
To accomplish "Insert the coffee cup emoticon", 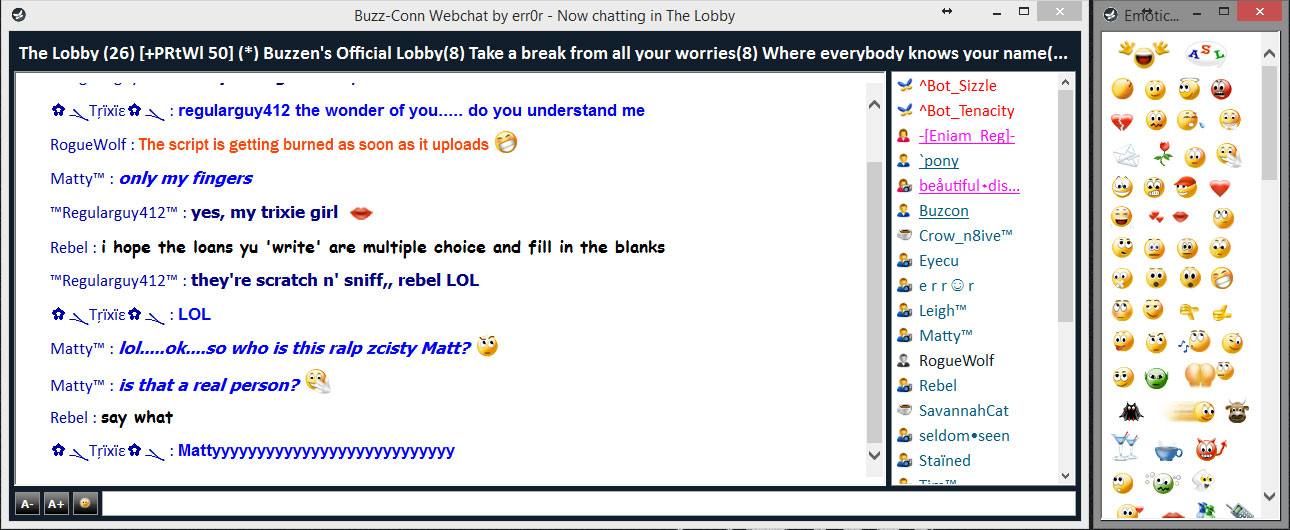I will (1167, 451).
